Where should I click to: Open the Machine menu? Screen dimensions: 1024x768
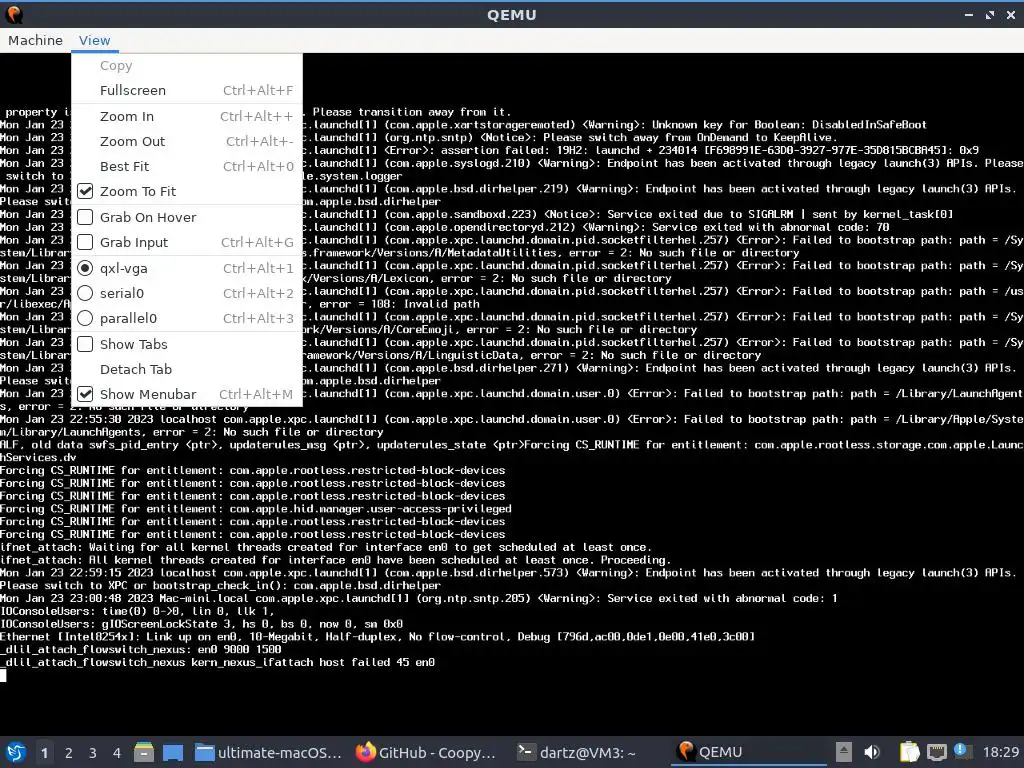[x=35, y=40]
